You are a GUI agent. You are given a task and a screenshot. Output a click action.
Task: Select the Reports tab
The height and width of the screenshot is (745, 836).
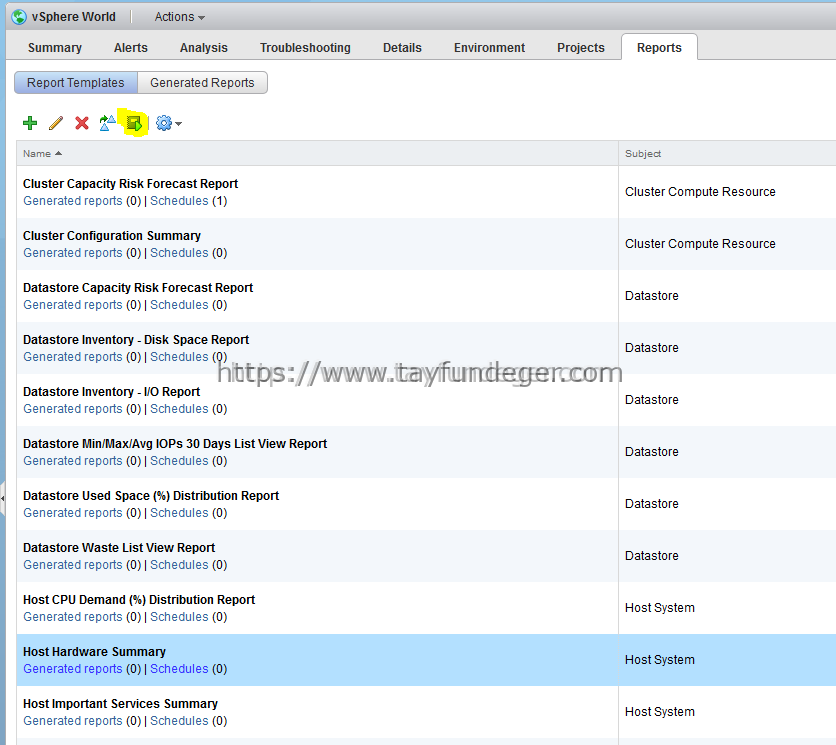click(659, 47)
